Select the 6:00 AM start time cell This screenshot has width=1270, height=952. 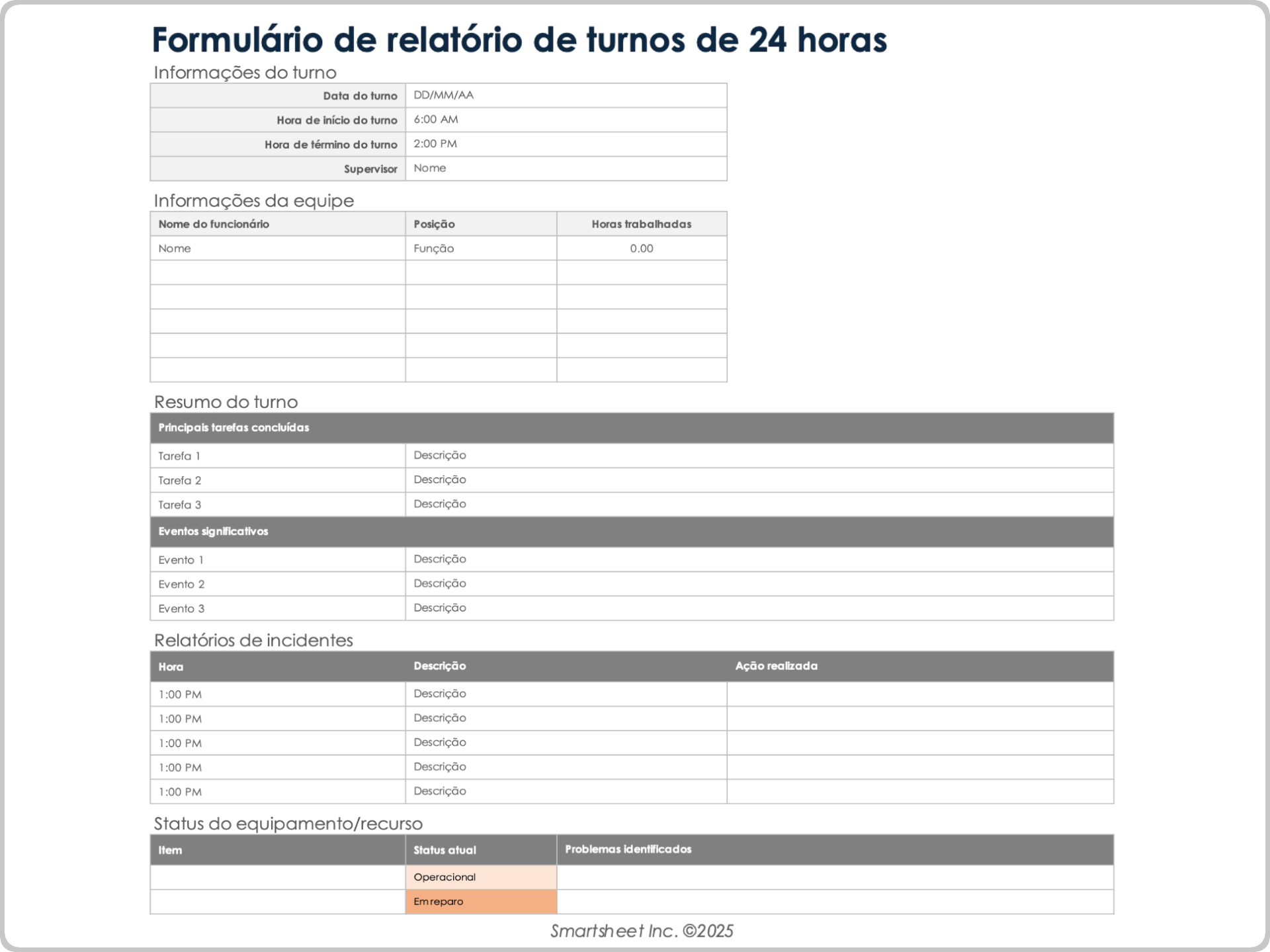(566, 120)
